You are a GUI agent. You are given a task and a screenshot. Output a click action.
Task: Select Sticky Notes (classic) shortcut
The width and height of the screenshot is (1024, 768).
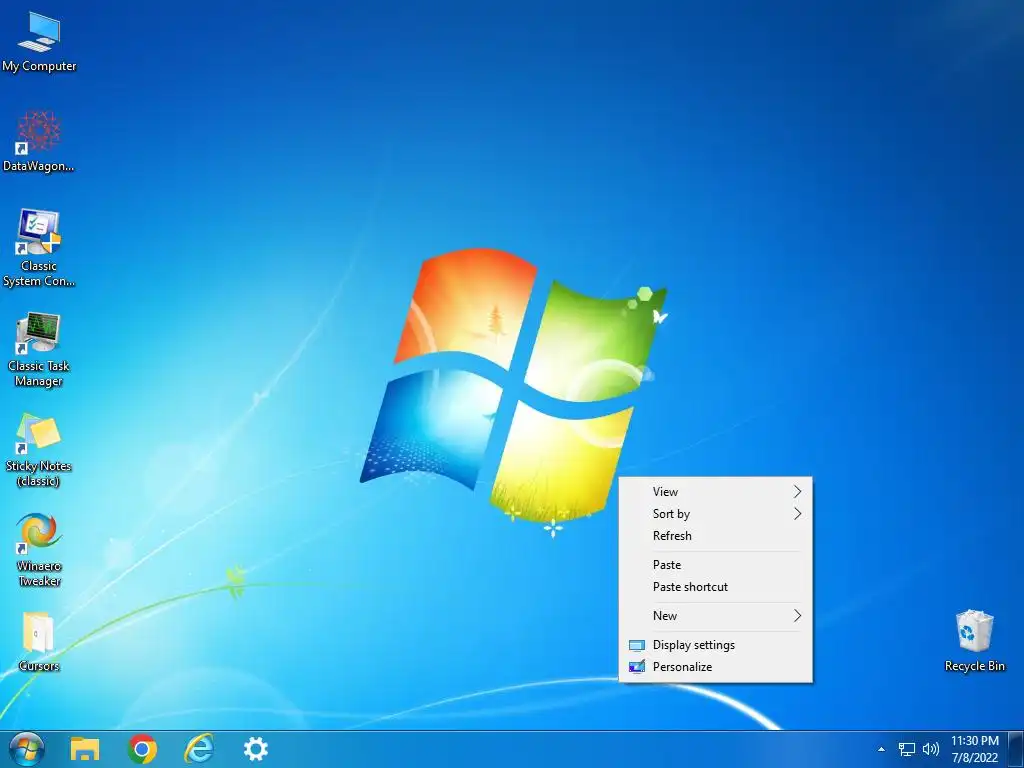pos(39,450)
